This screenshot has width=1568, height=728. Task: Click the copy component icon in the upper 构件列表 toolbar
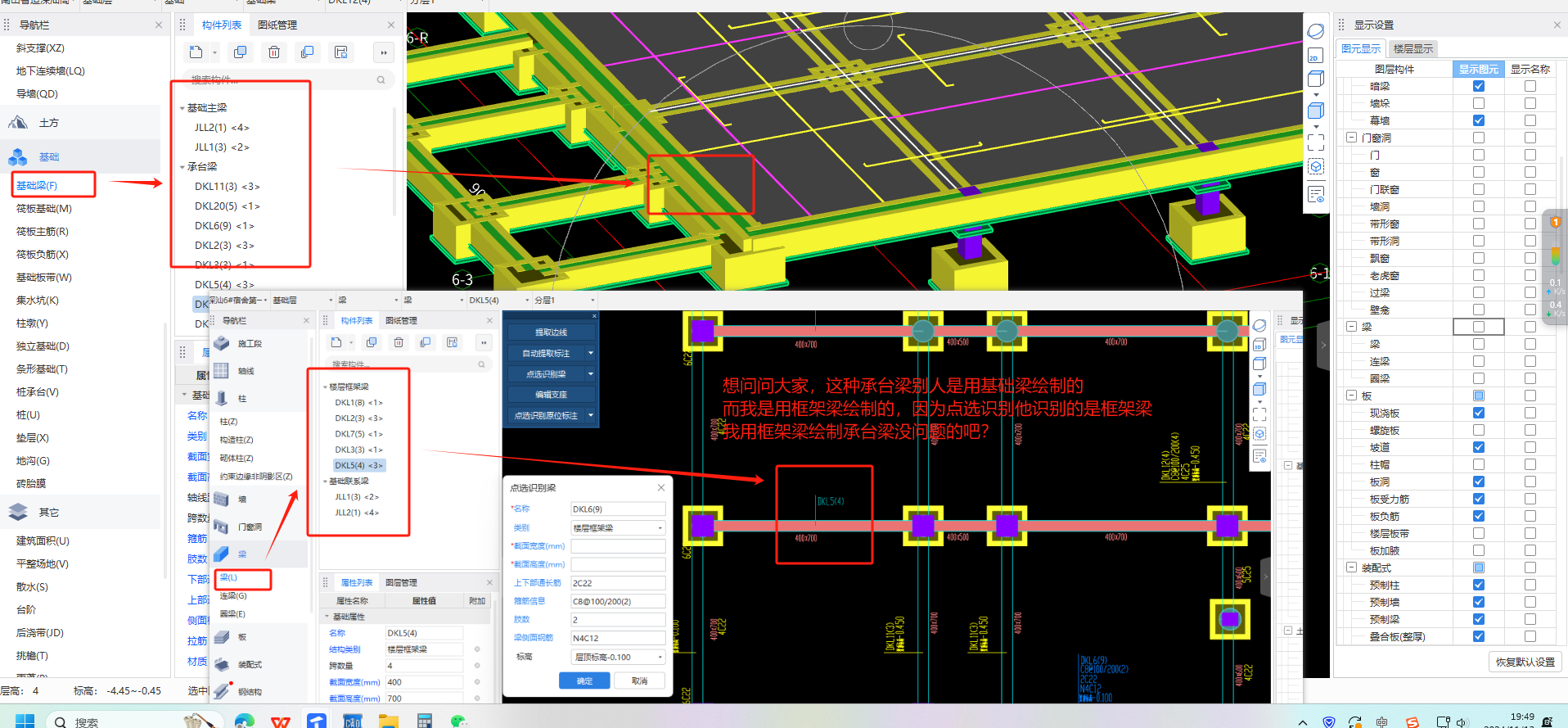coord(240,52)
